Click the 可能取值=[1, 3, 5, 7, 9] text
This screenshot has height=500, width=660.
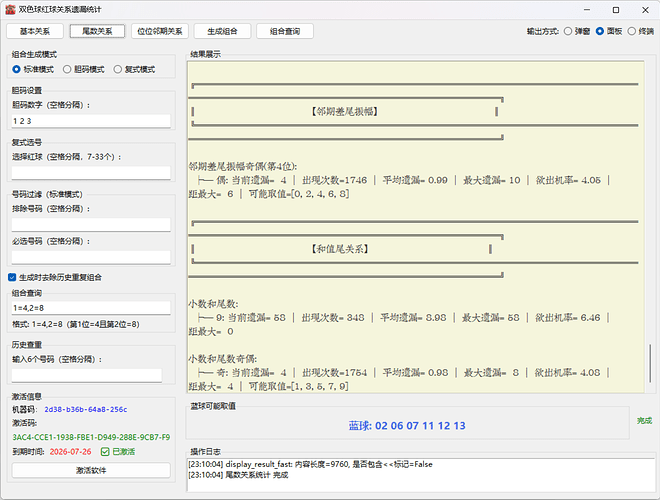tap(298, 386)
